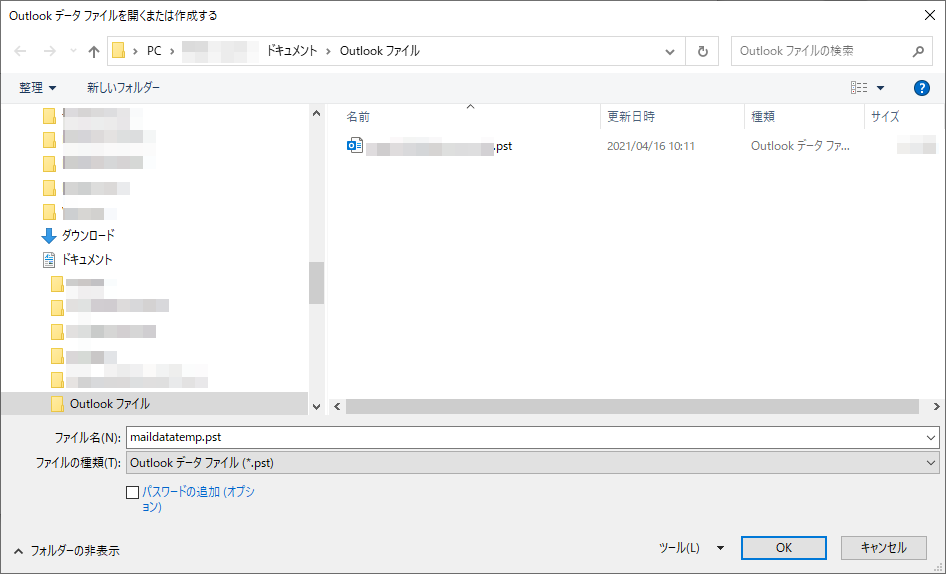Enable the パスワードの追加 checkbox
946x574 pixels.
pos(133,493)
